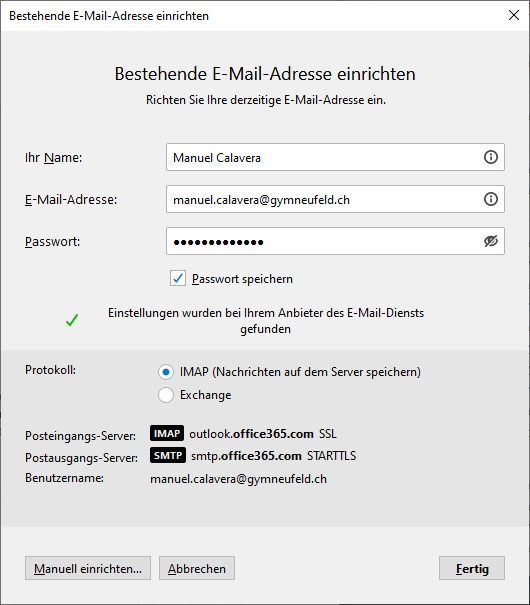This screenshot has width=530, height=605.
Task: Click the Benutzername value manuel.calavera@gymneufeld.ch
Action: [x=238, y=479]
